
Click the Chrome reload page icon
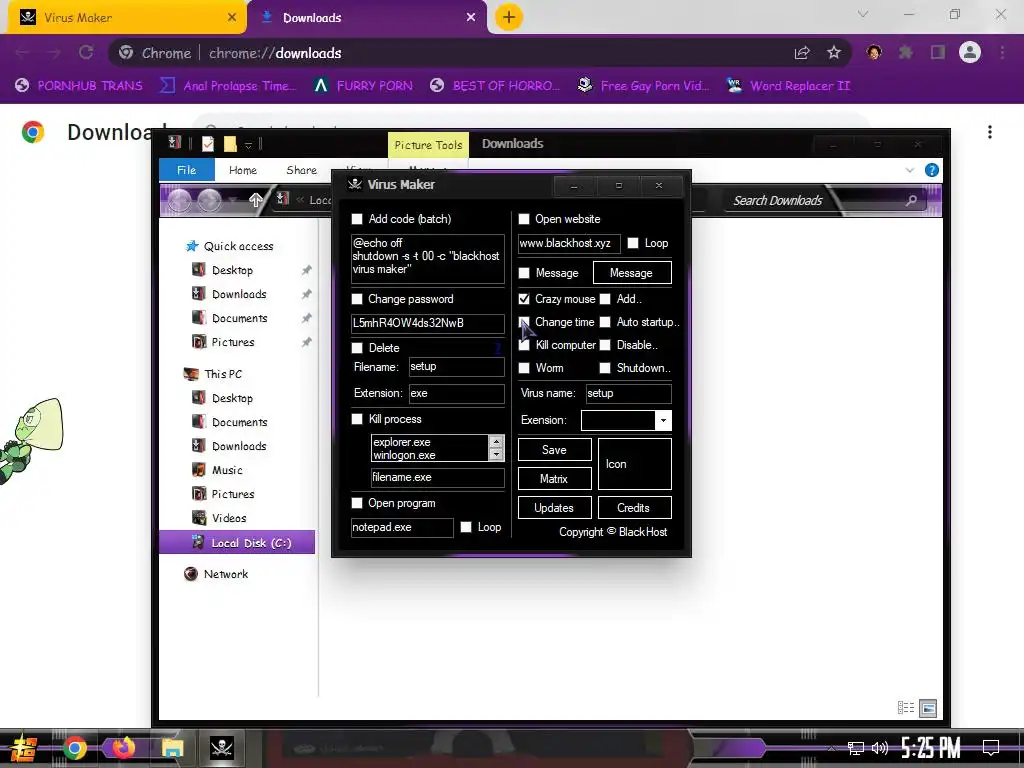pyautogui.click(x=86, y=53)
